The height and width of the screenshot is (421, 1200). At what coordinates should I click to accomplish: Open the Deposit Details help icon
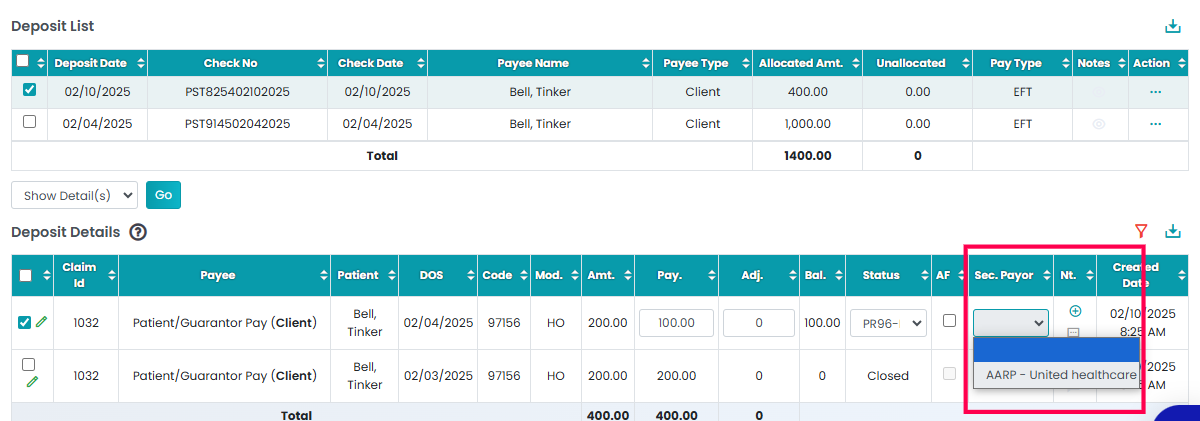[x=138, y=232]
